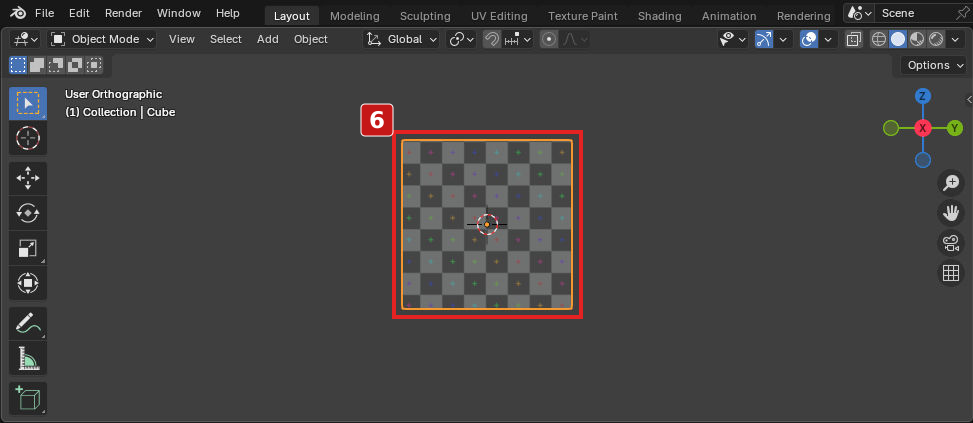
Task: Click the hand pan view icon
Action: click(x=951, y=213)
